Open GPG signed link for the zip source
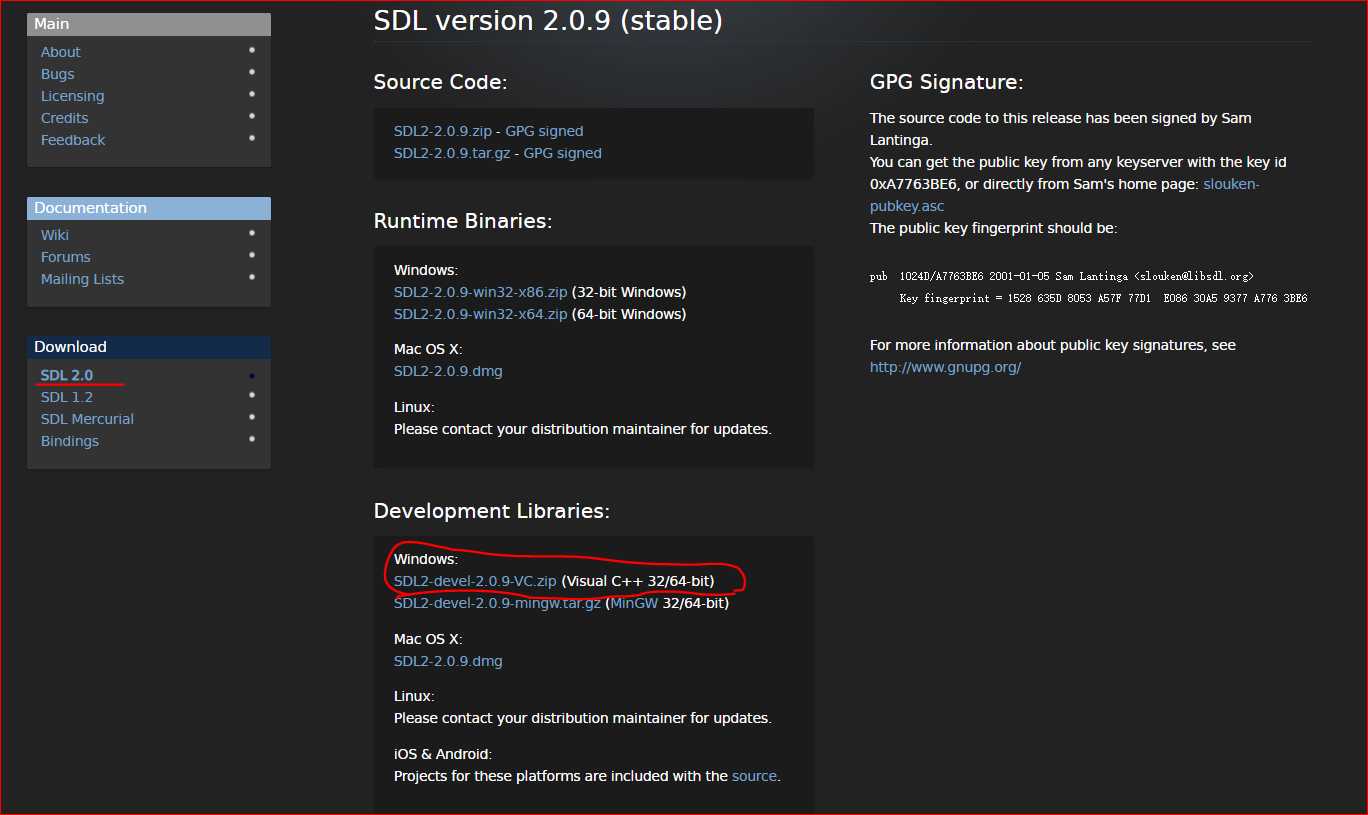 click(544, 131)
